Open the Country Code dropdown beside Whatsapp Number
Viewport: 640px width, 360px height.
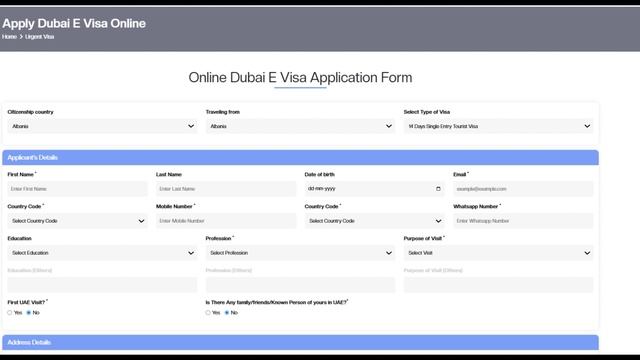(374, 221)
